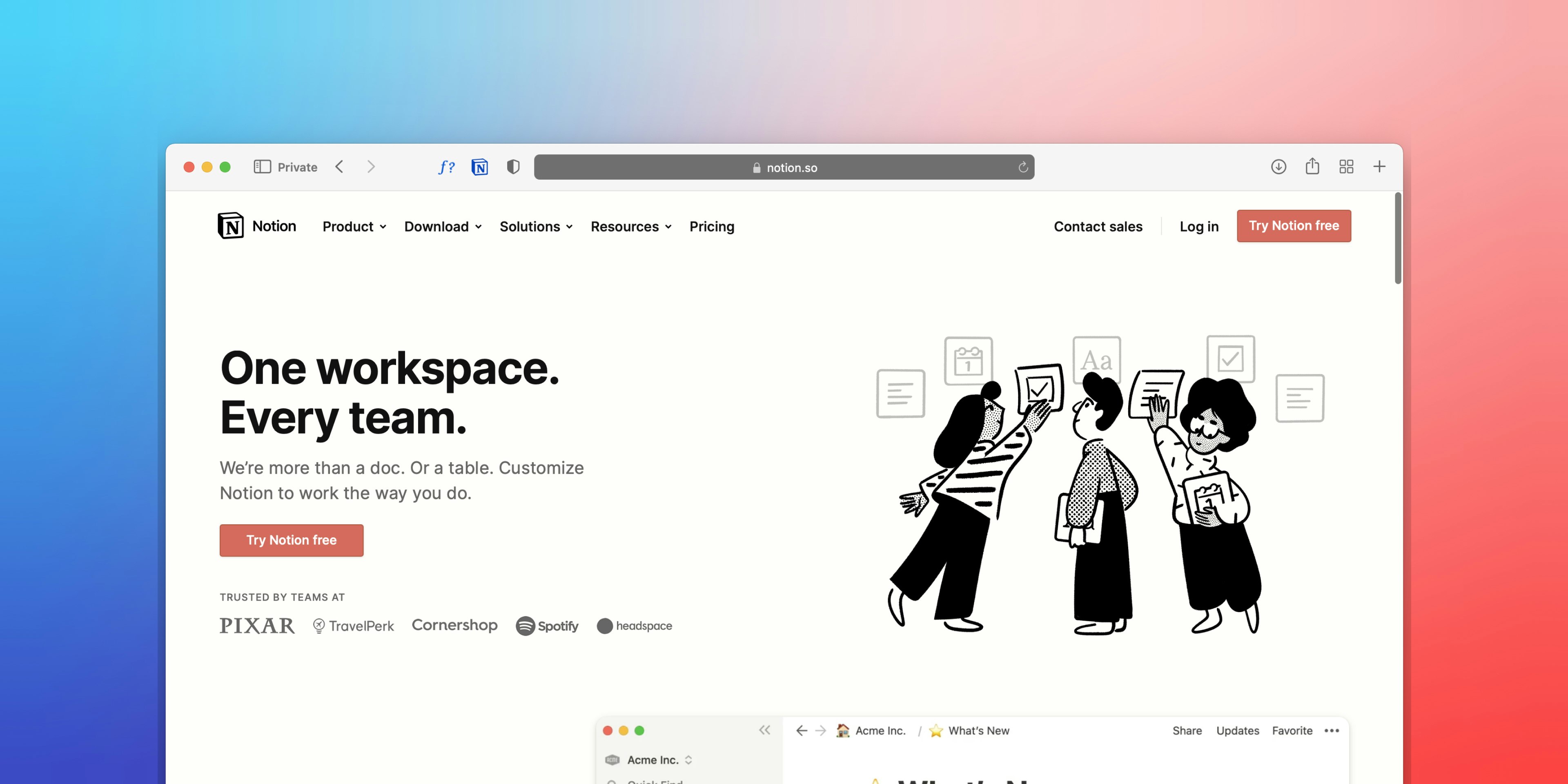Image resolution: width=1568 pixels, height=784 pixels.
Task: Open the Download menu item
Action: (442, 226)
